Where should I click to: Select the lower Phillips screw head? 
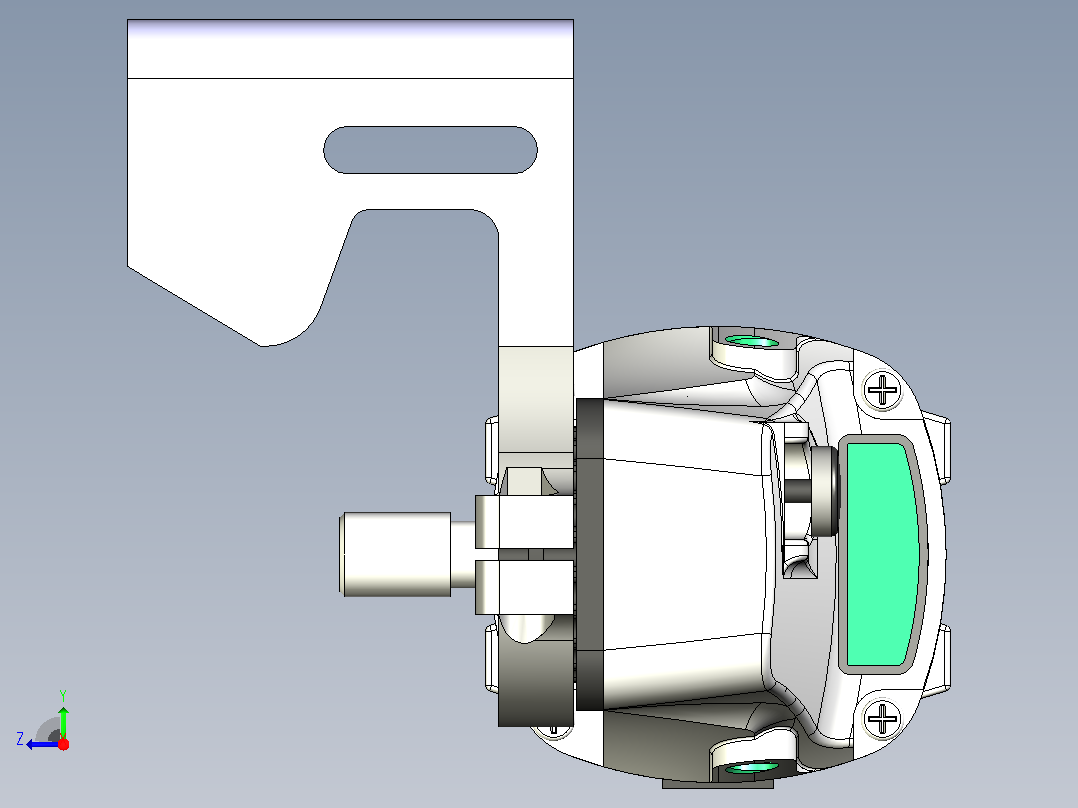coord(882,718)
